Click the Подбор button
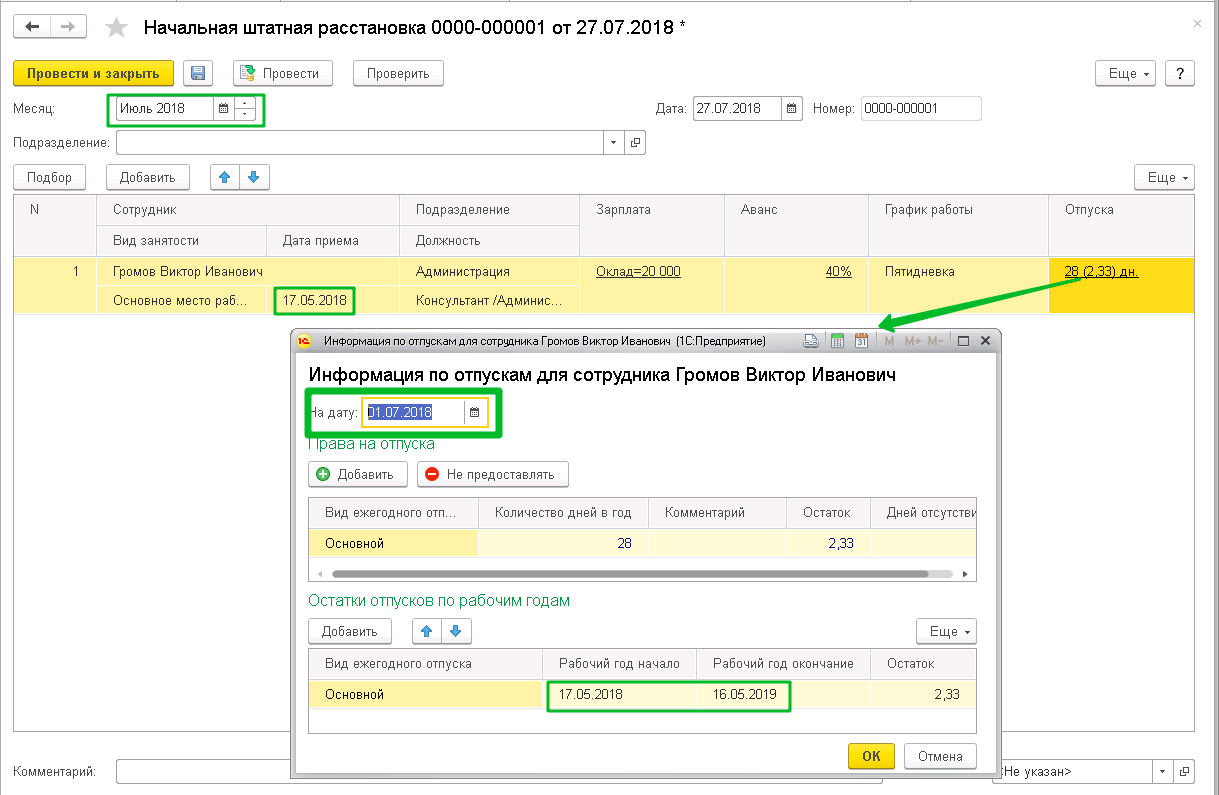The height and width of the screenshot is (795, 1219). pos(49,177)
